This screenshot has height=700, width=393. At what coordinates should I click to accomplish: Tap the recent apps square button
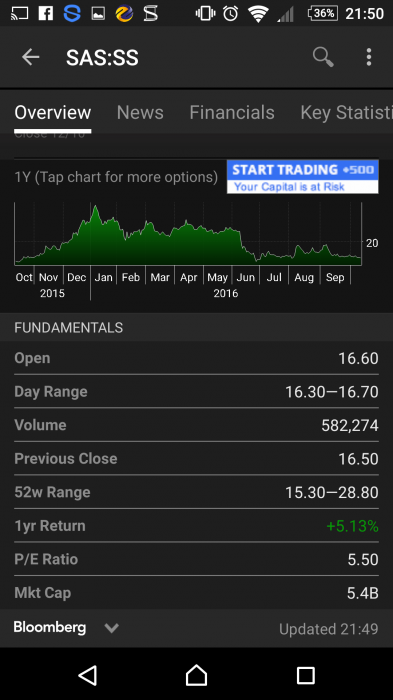pyautogui.click(x=305, y=675)
